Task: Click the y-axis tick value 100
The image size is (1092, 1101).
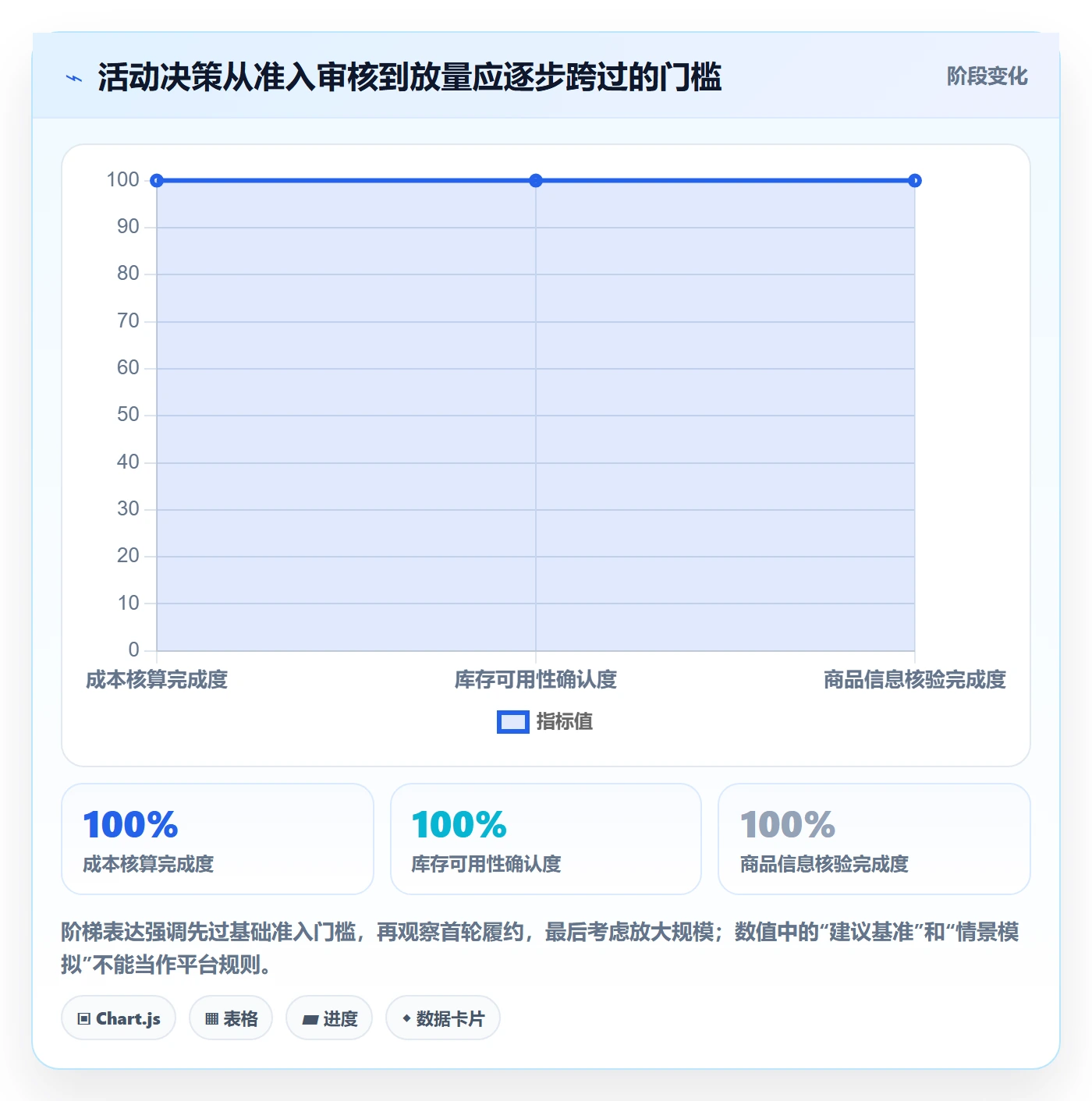Action: (123, 180)
